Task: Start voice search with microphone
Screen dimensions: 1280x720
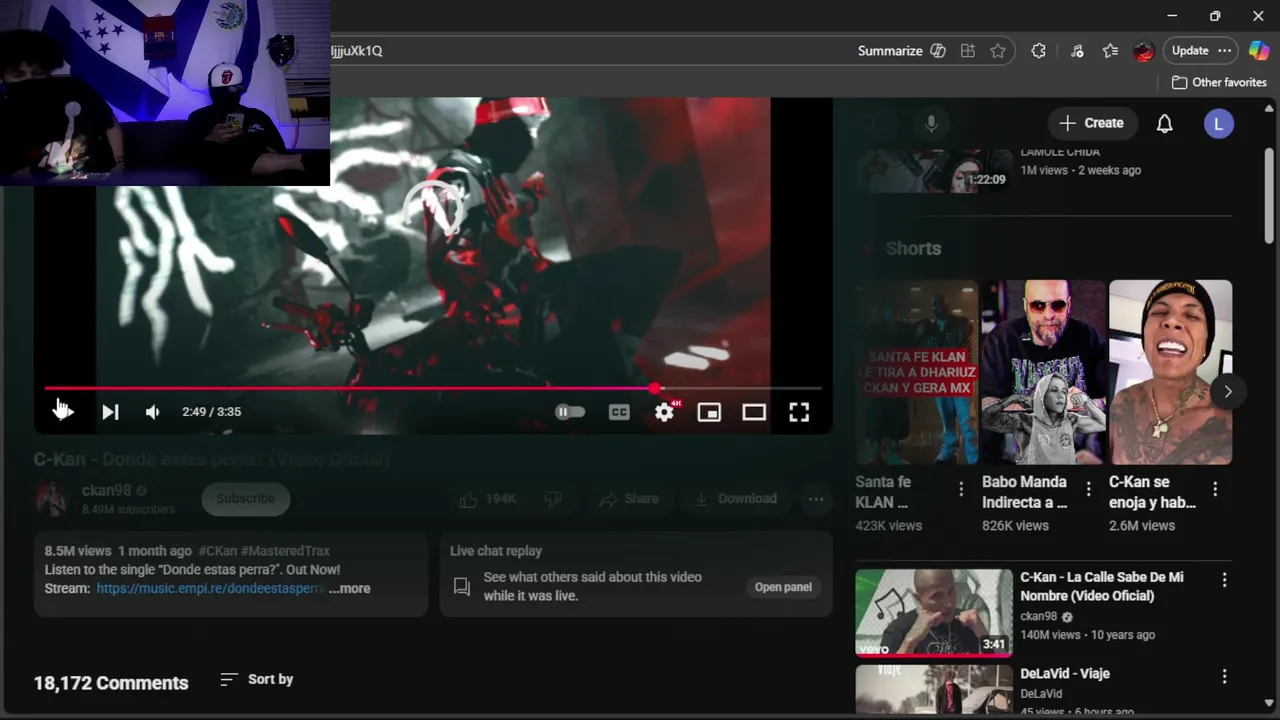Action: click(931, 123)
